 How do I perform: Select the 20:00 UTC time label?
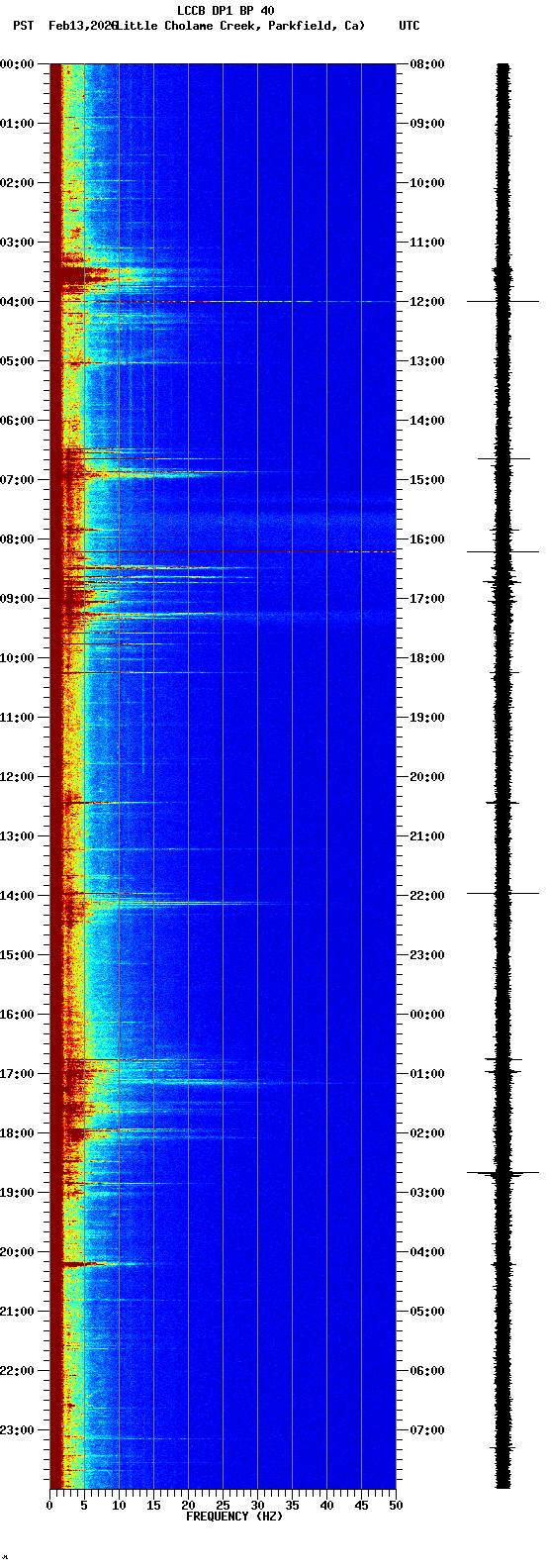pyautogui.click(x=428, y=777)
